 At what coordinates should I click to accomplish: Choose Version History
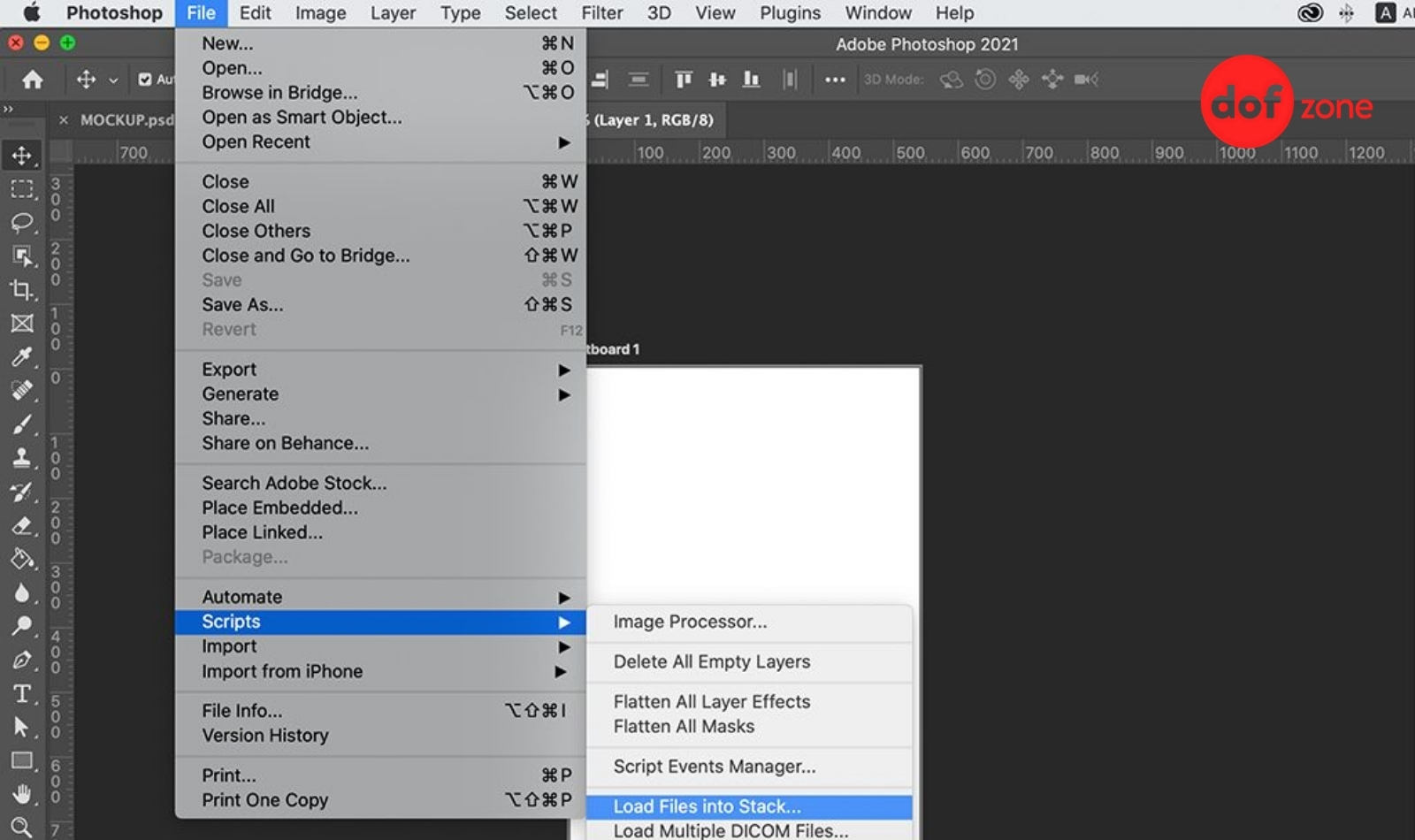point(380,736)
